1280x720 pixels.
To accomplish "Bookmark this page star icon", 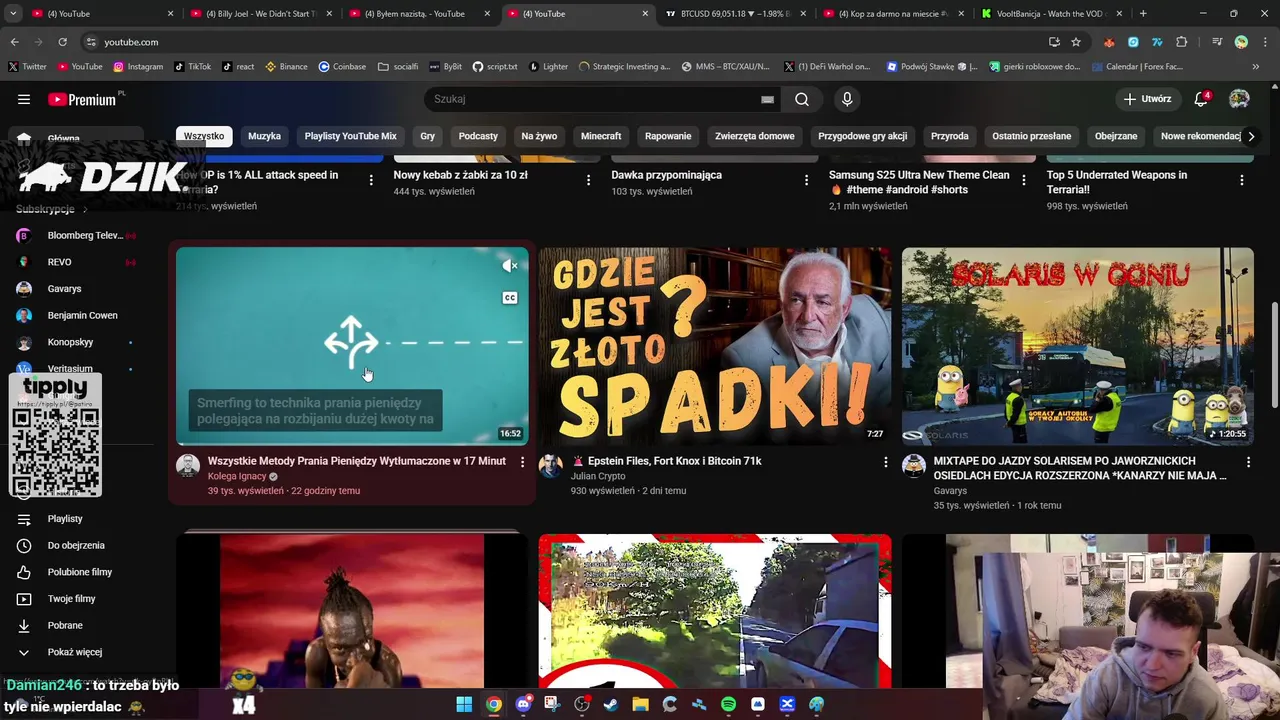I will [x=1076, y=42].
